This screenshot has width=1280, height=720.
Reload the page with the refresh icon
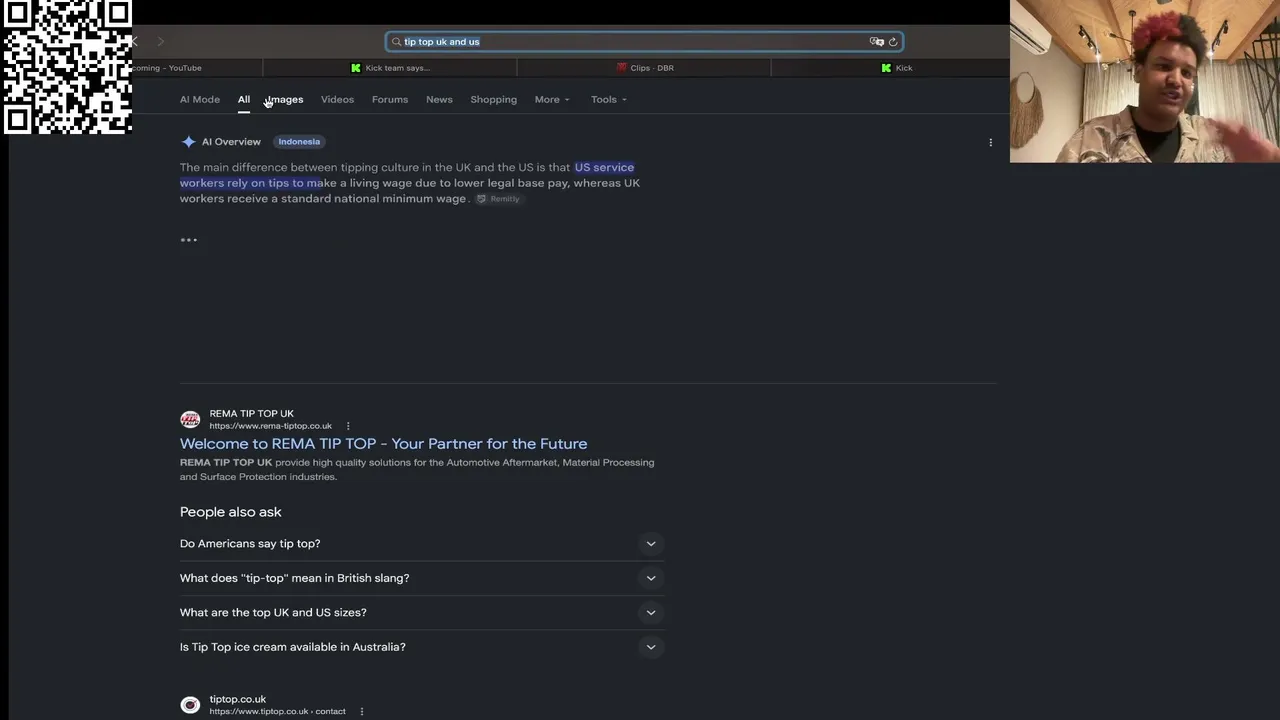[x=893, y=42]
